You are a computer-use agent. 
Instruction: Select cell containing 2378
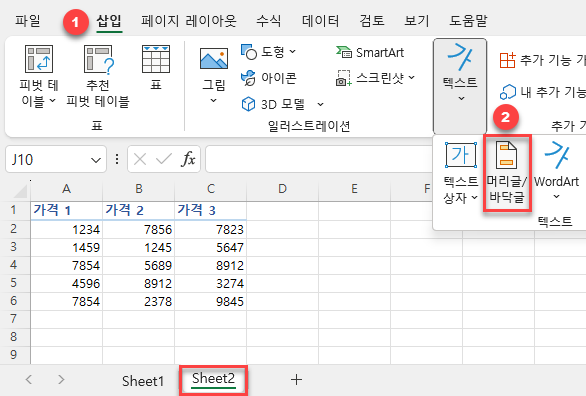point(139,301)
